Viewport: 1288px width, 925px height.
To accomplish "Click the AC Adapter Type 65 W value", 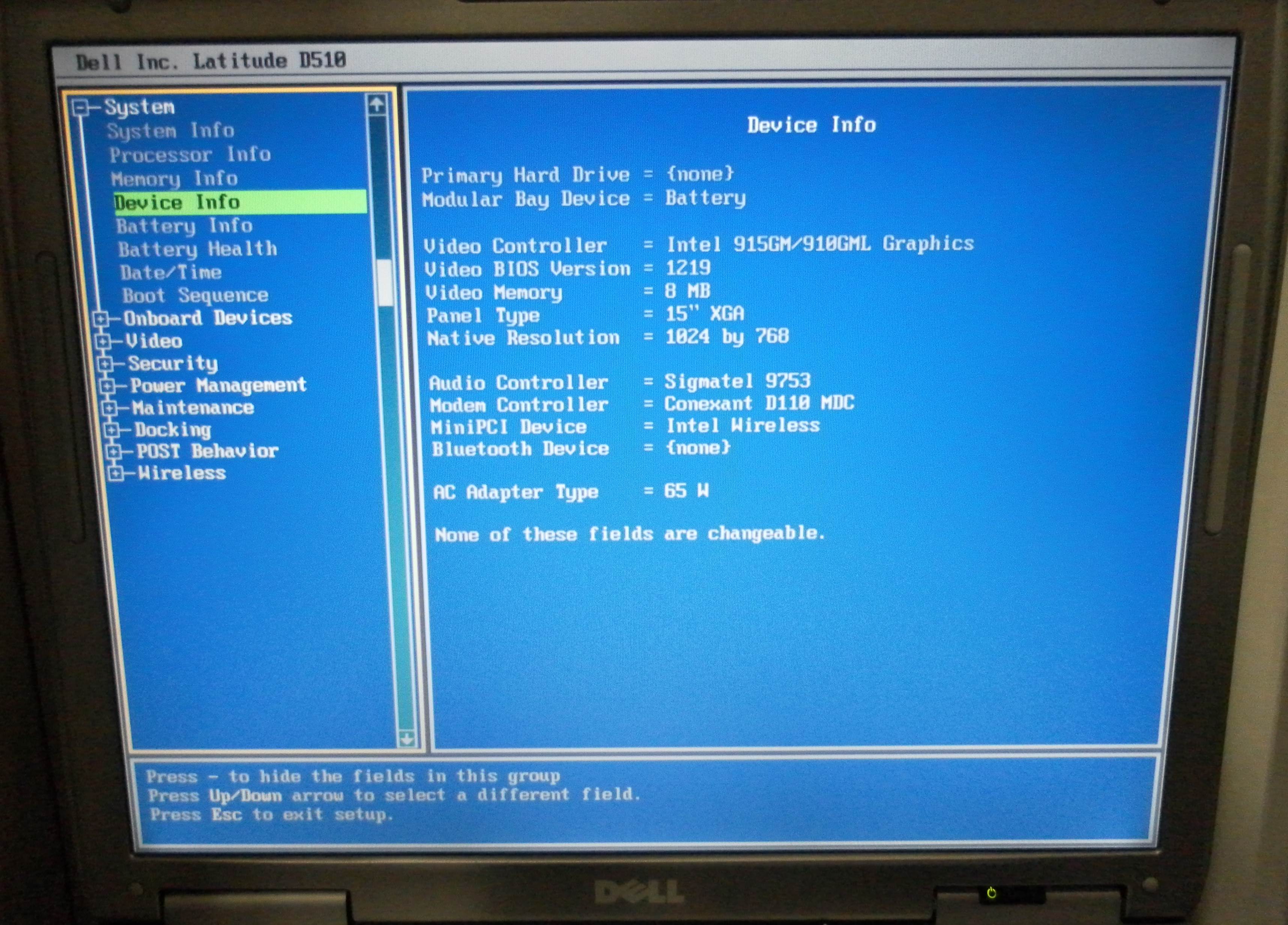I will (x=686, y=490).
